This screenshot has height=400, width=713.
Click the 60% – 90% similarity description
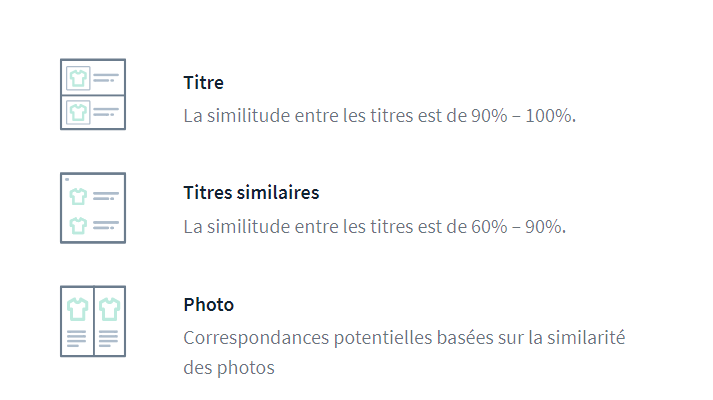[375, 227]
